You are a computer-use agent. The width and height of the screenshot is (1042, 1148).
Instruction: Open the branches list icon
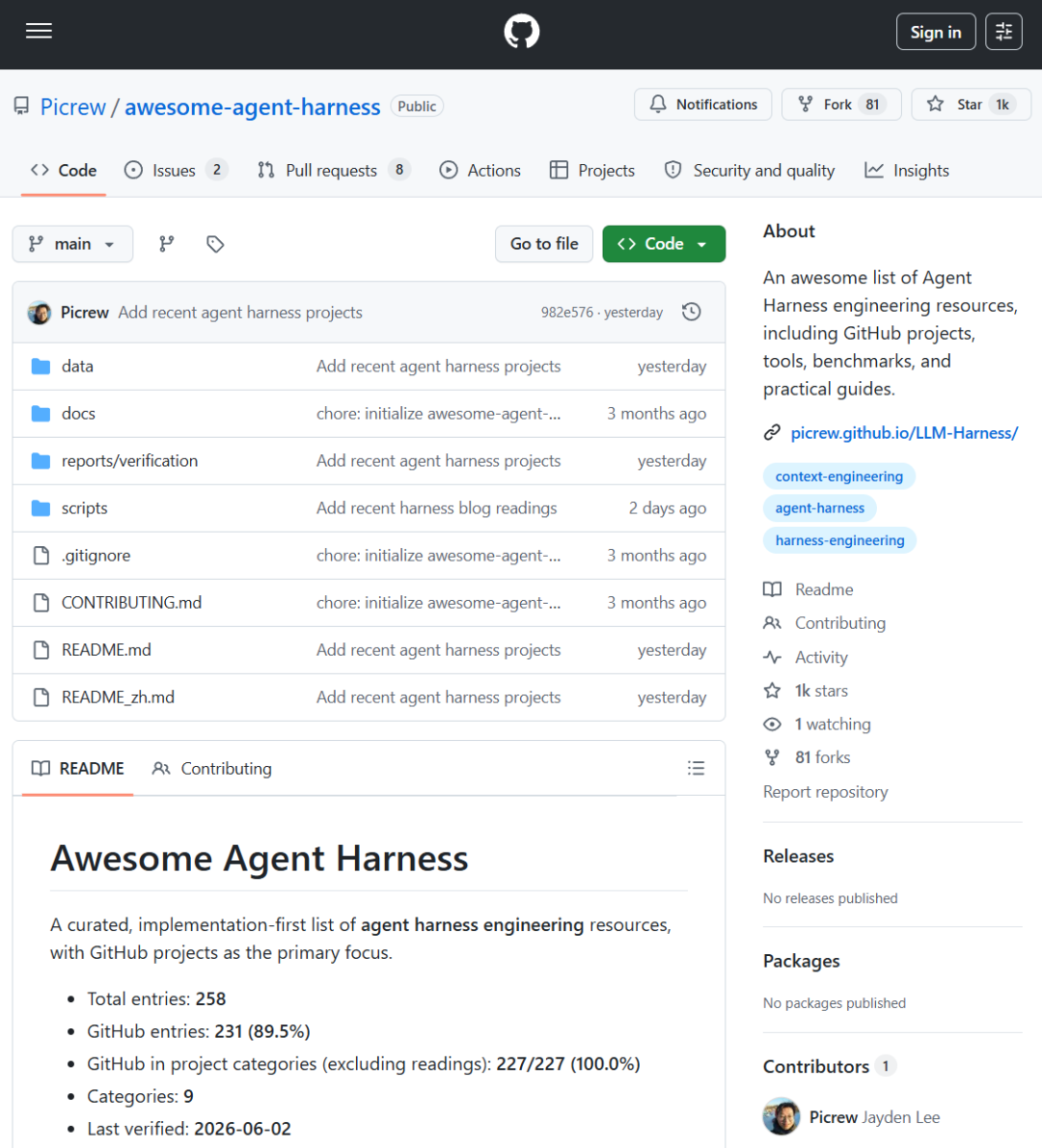click(167, 244)
